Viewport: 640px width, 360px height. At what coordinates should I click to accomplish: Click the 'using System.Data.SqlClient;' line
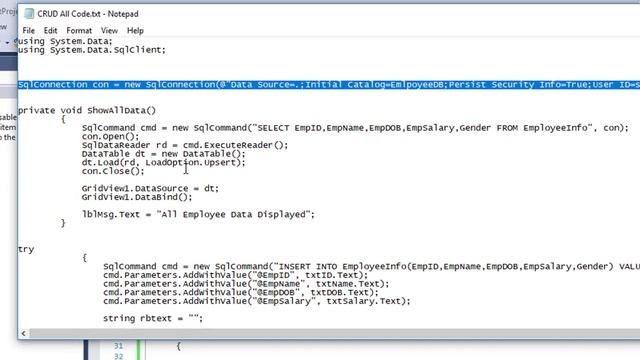click(x=92, y=50)
